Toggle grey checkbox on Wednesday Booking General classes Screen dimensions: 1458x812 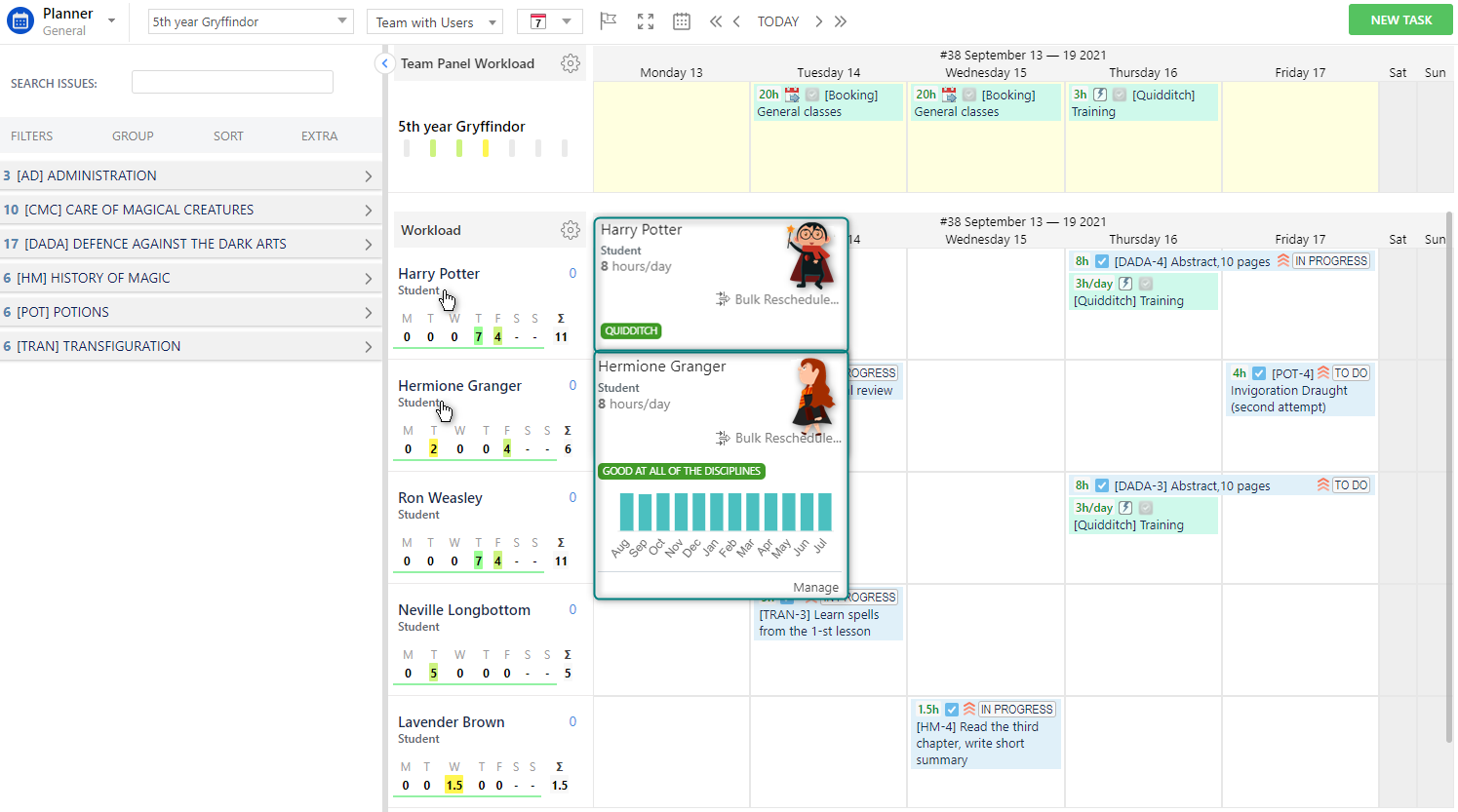pyautogui.click(x=969, y=95)
